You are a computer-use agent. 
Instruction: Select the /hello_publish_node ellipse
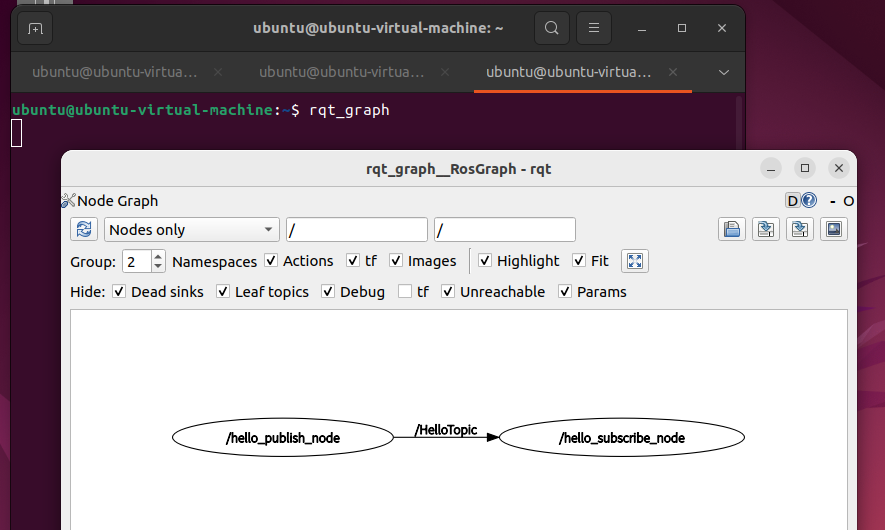point(283,437)
